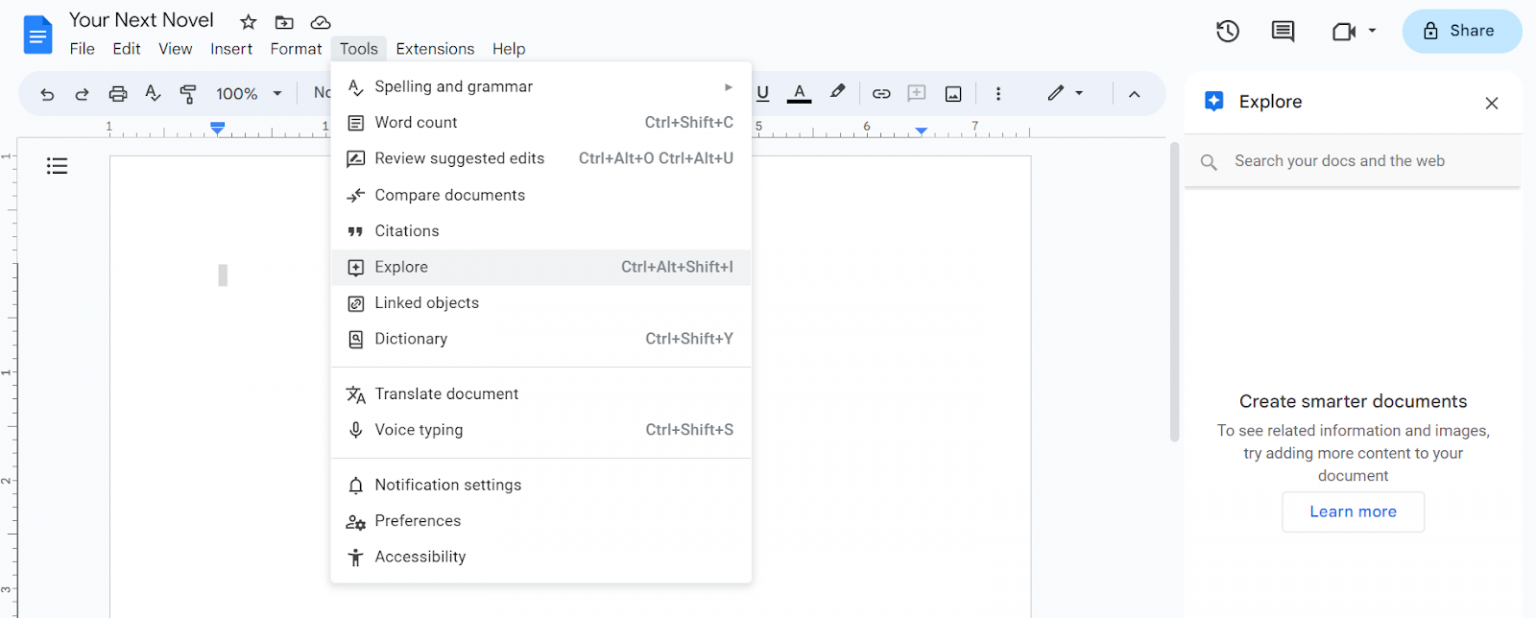Toggle underline formatting
The image size is (1536, 618).
click(x=763, y=92)
